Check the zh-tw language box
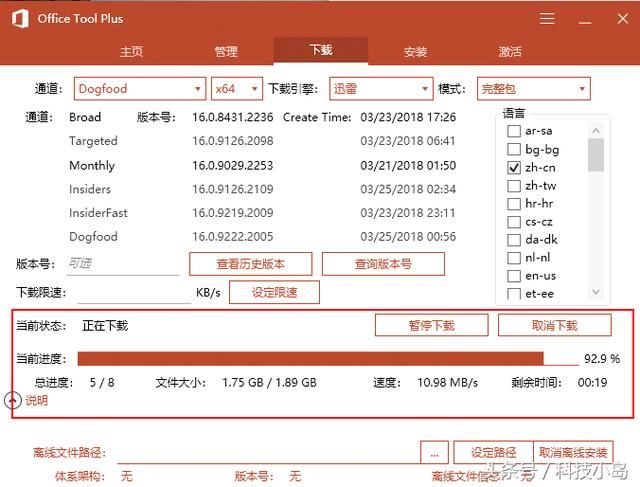This screenshot has height=487, width=640. pos(513,186)
